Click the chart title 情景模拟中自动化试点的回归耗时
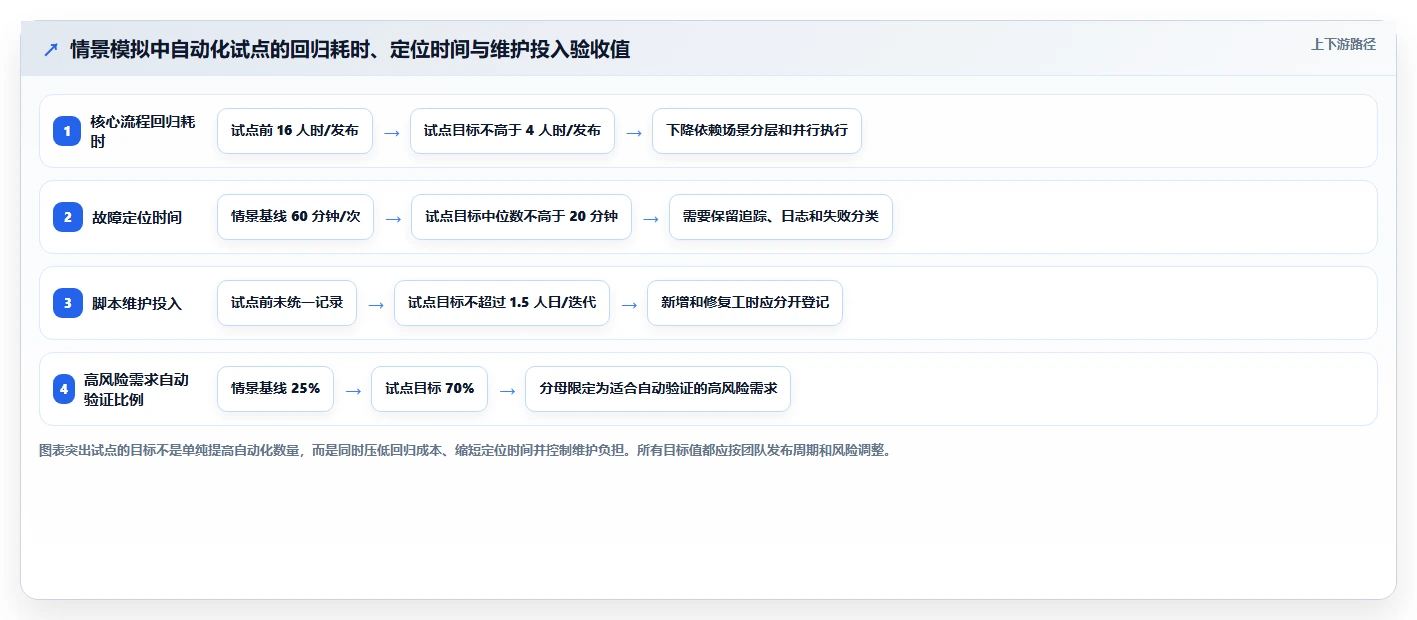Screen dimensions: 1417x620 [x=350, y=49]
